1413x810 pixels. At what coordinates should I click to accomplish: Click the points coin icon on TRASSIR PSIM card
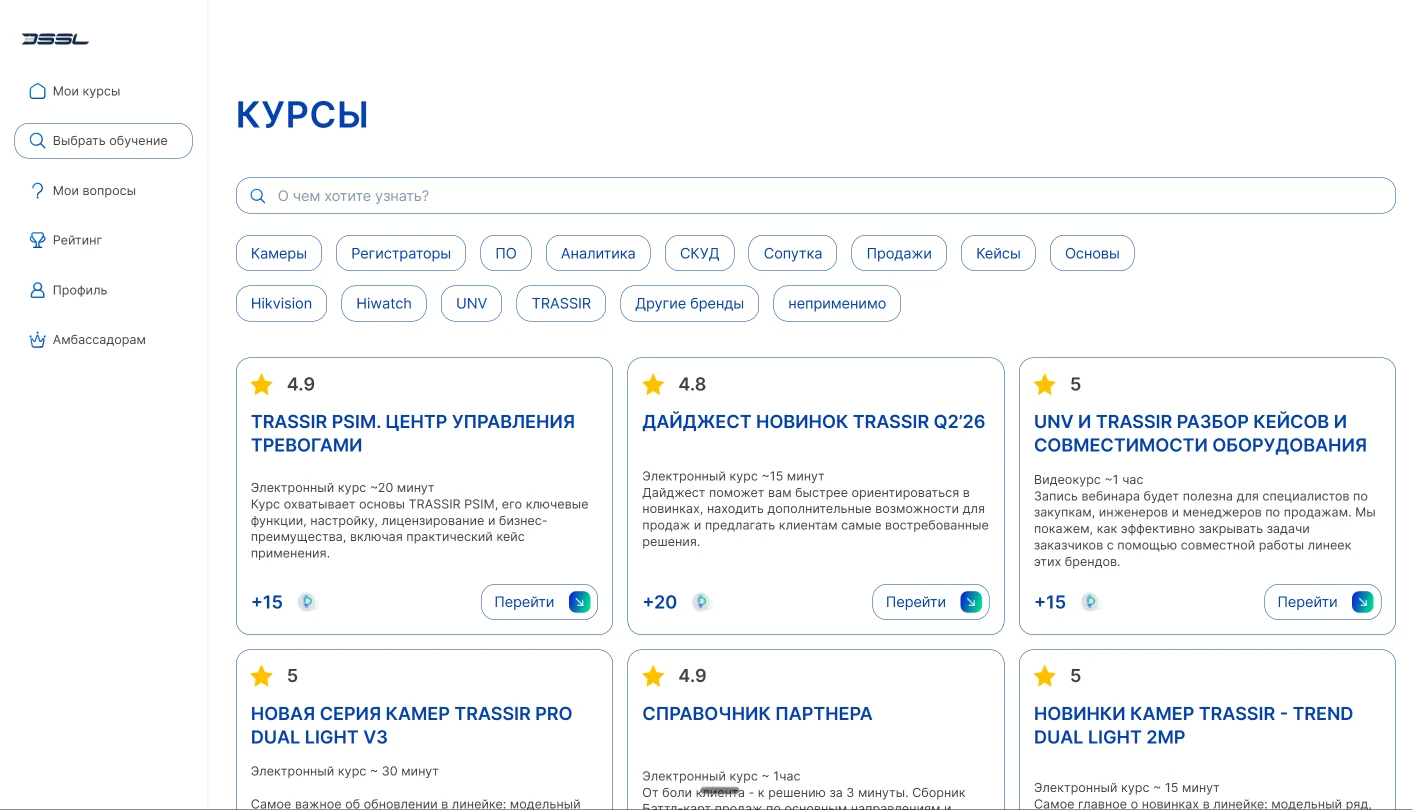click(307, 602)
